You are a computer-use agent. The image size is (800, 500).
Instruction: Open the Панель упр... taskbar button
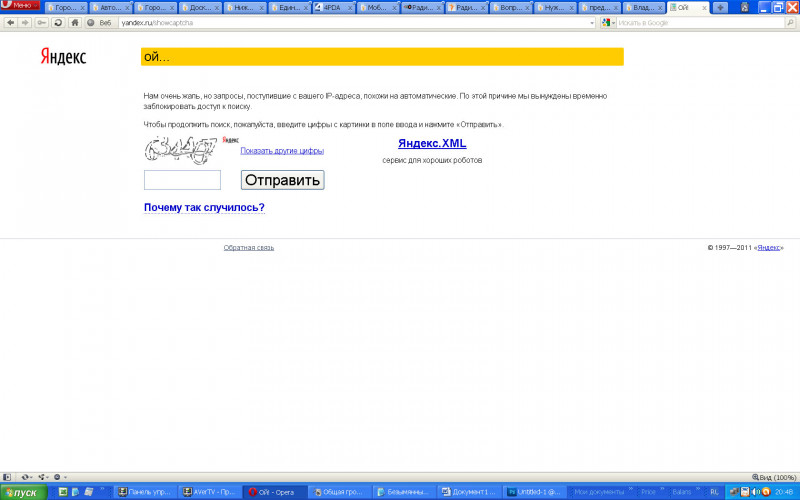(145, 492)
